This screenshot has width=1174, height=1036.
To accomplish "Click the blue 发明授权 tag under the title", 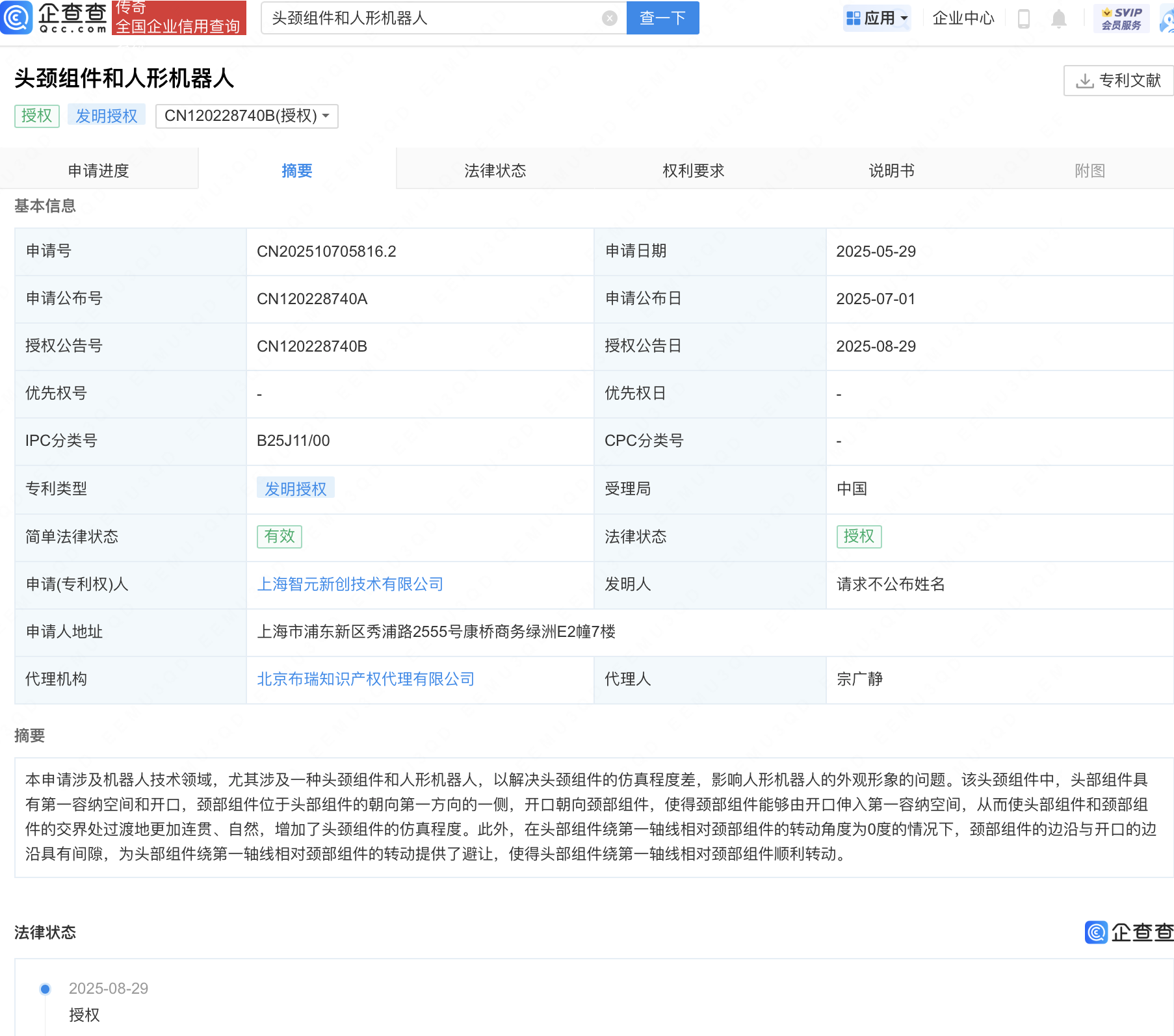I will (x=107, y=116).
